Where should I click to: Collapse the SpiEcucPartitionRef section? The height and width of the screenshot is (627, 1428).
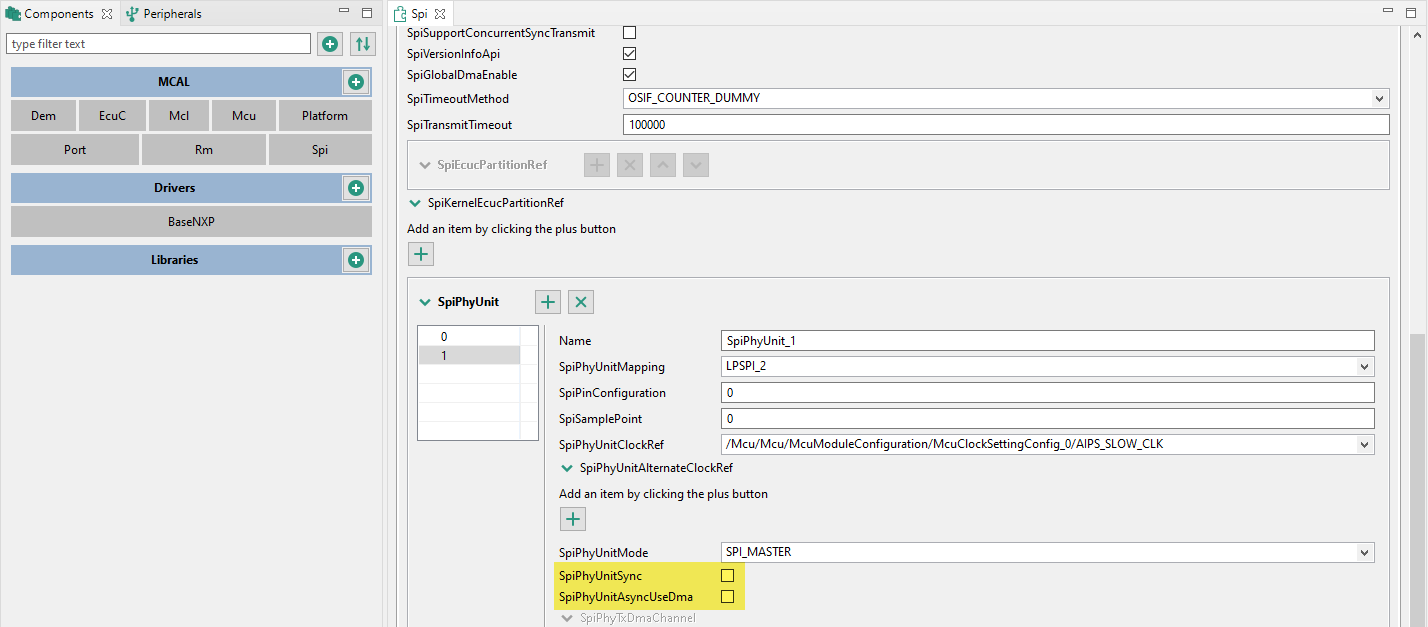tap(426, 165)
